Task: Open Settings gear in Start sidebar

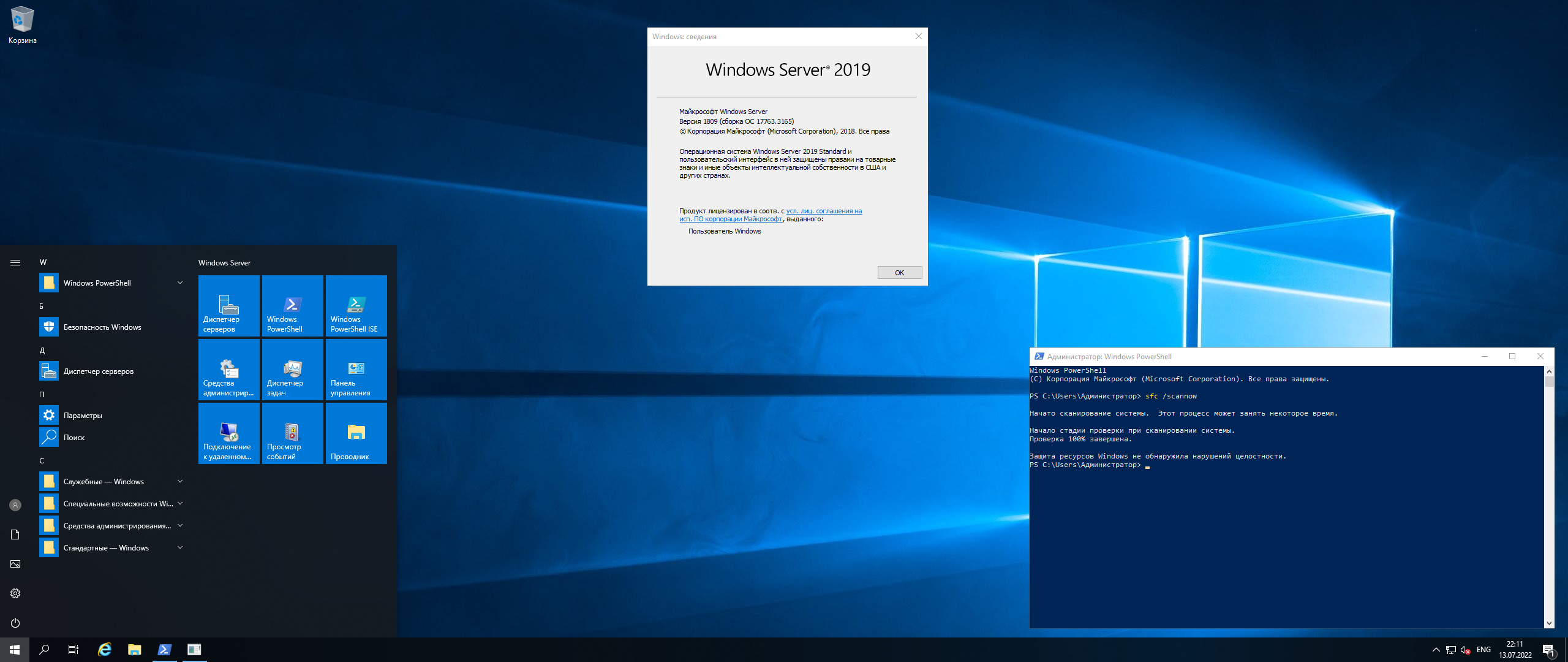Action: point(15,593)
